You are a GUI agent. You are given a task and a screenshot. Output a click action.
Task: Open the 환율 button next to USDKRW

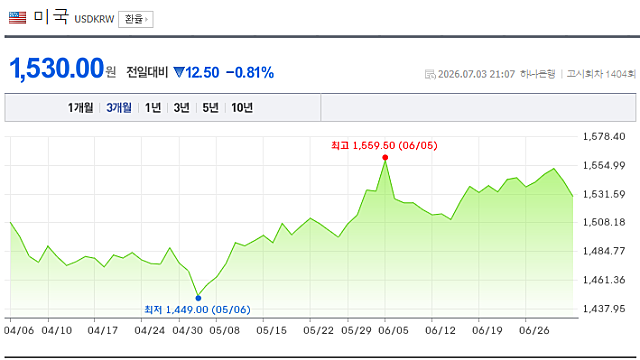[136, 19]
